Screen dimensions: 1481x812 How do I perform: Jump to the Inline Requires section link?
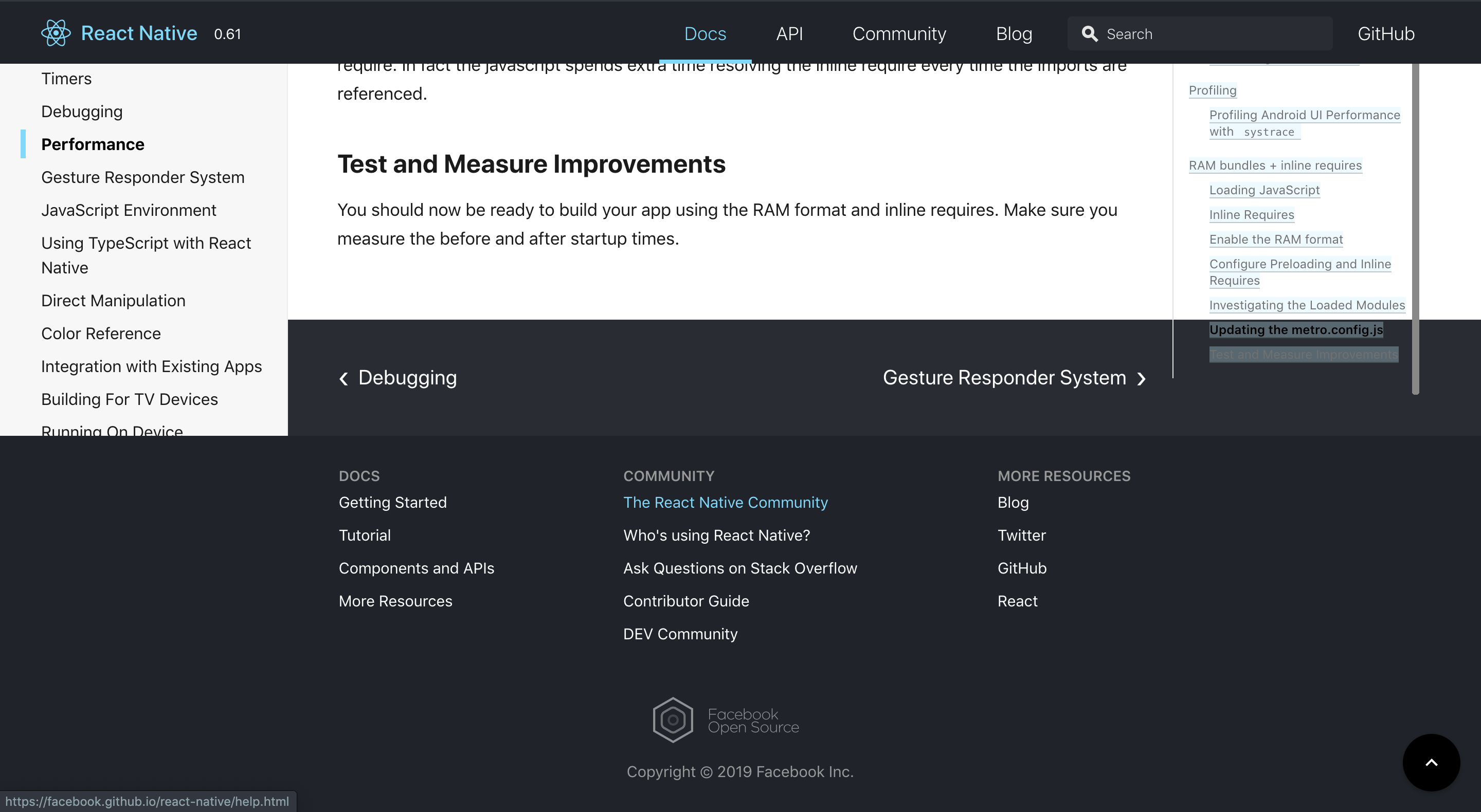click(x=1252, y=214)
